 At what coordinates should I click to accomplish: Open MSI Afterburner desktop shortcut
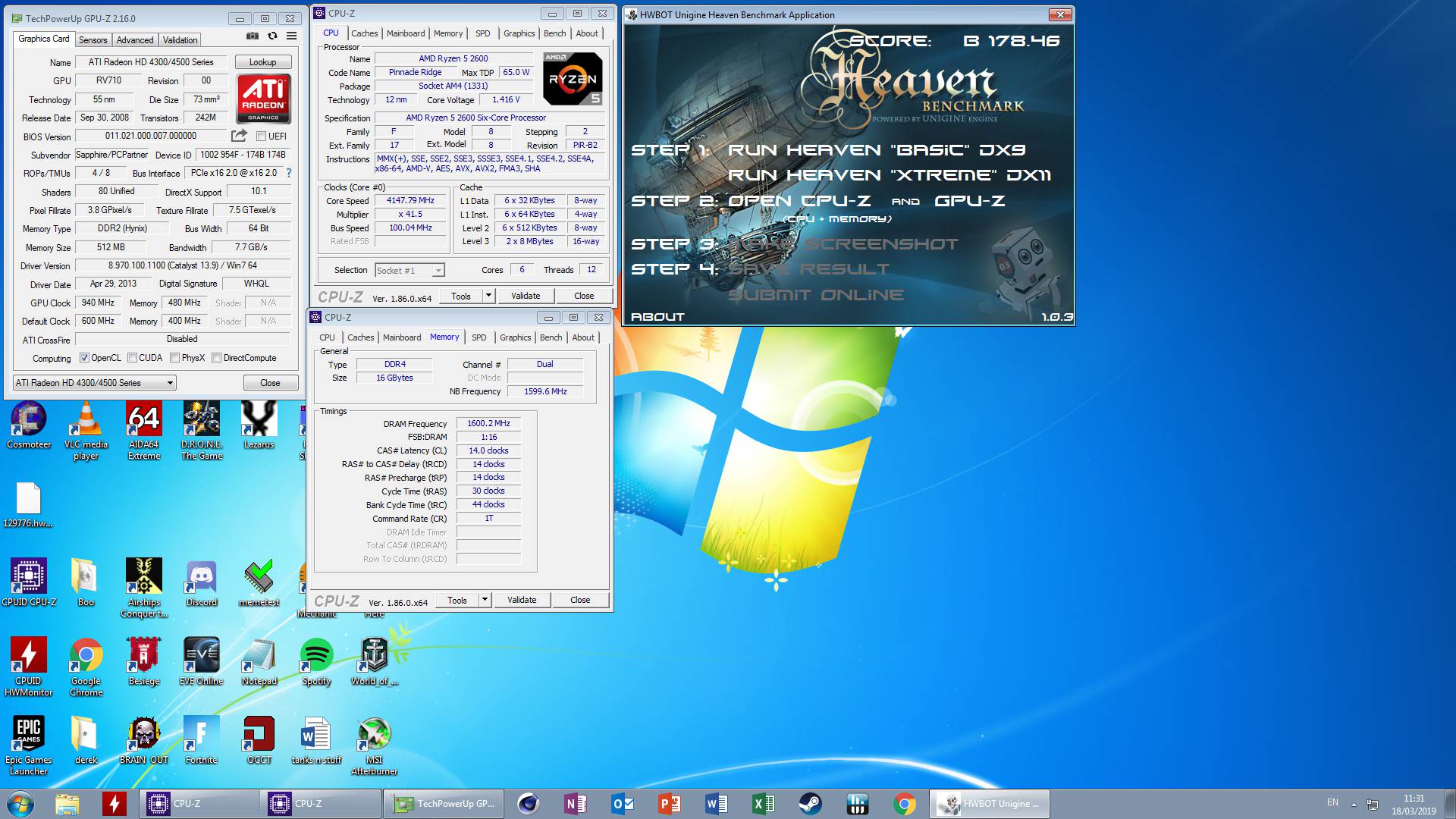pyautogui.click(x=375, y=746)
